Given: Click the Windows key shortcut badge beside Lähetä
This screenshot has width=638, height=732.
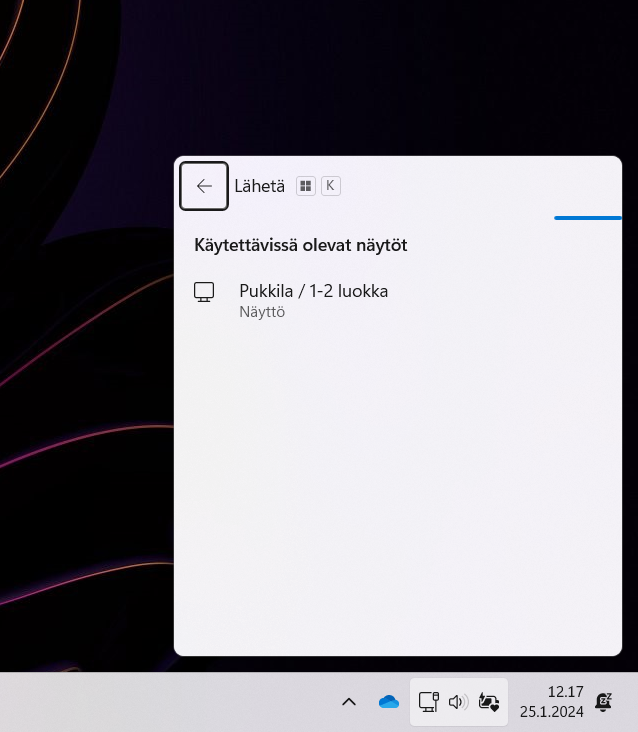Looking at the screenshot, I should click(x=306, y=186).
